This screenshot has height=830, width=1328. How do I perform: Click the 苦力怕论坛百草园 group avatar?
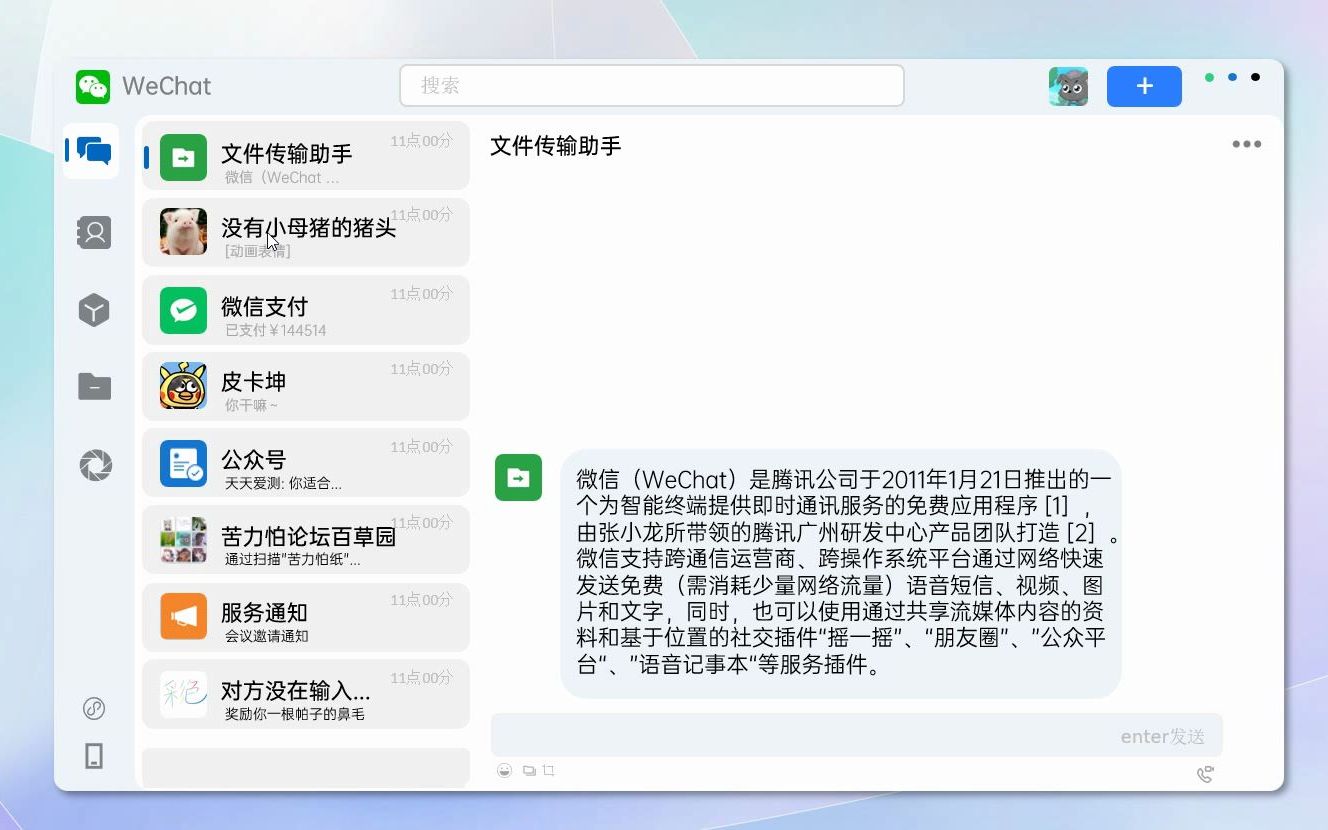183,540
